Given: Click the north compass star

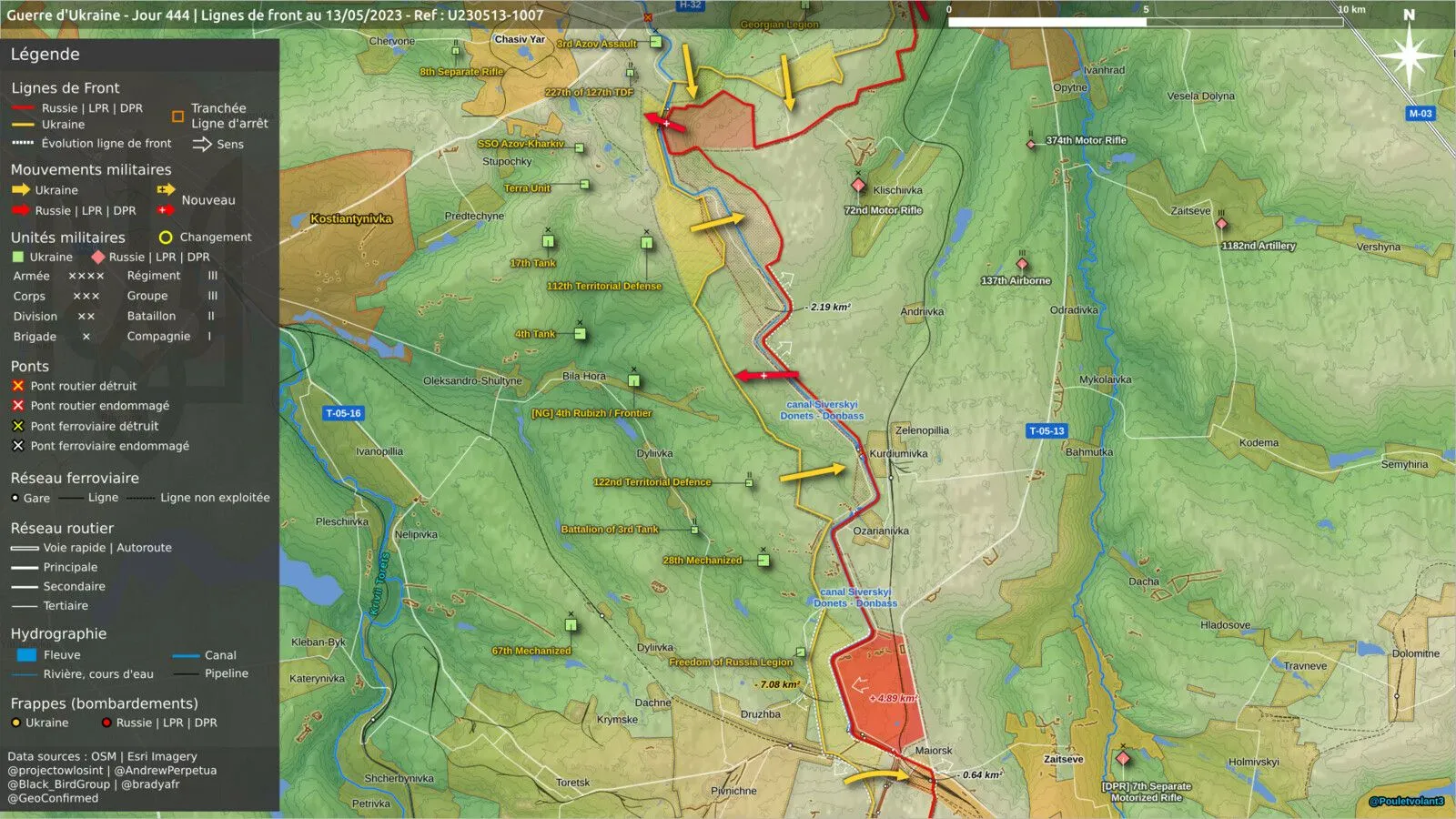Looking at the screenshot, I should (1409, 56).
